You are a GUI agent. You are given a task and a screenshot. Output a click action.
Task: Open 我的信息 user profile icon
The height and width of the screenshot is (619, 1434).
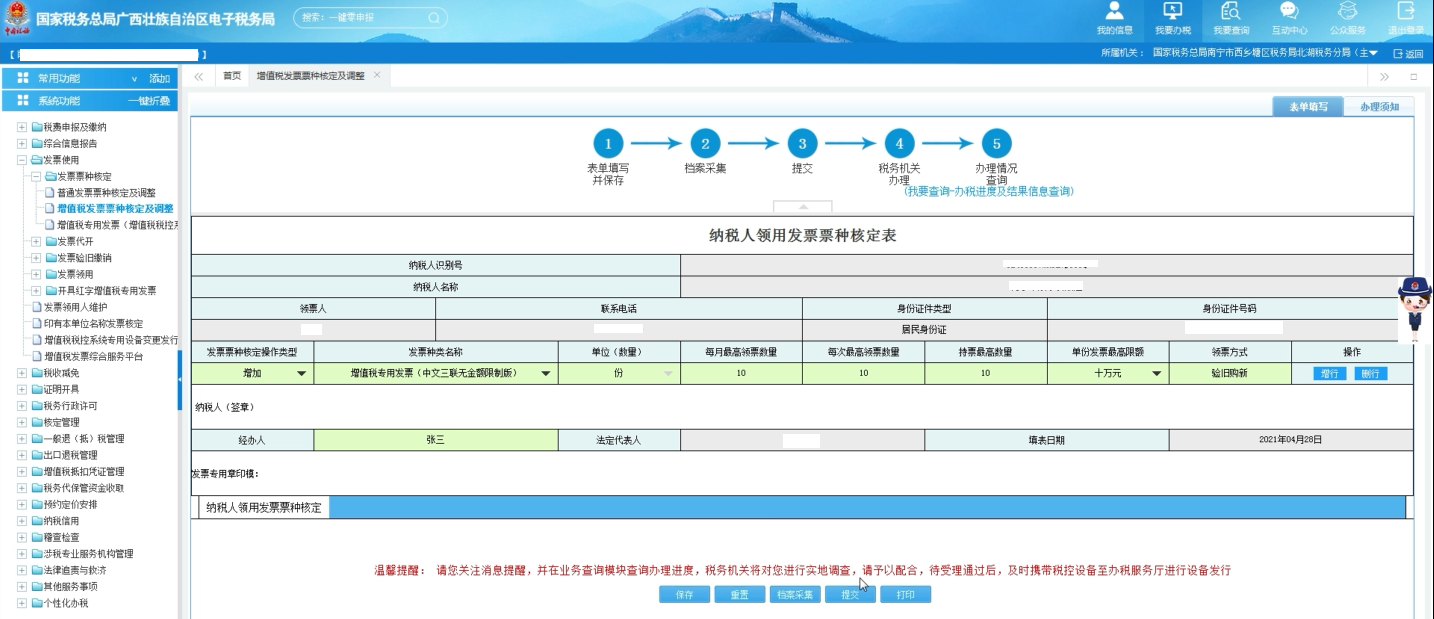click(1114, 12)
